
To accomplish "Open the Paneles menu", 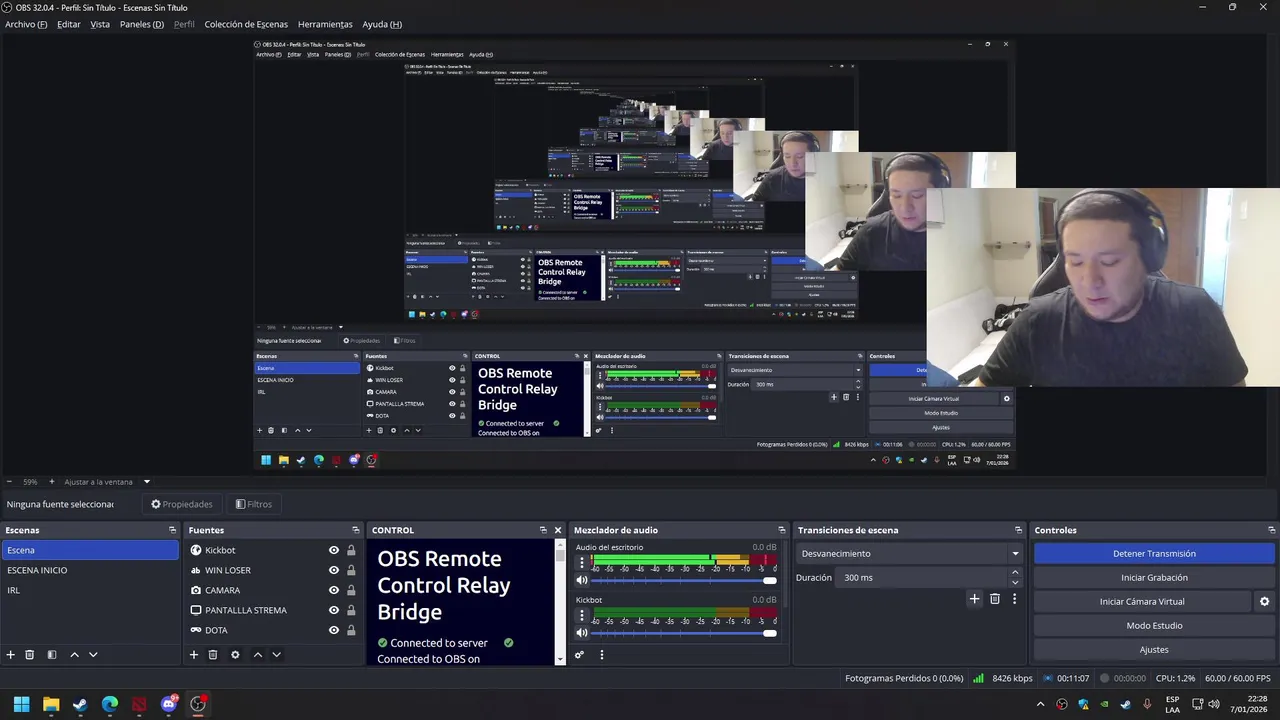I will [142, 24].
